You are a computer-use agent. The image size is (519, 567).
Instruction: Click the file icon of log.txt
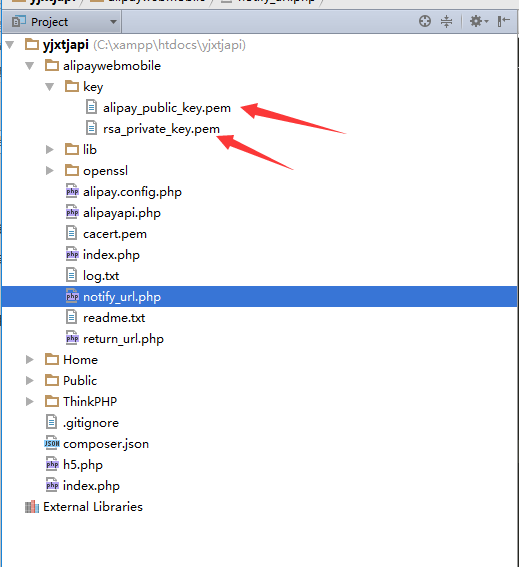coord(72,275)
